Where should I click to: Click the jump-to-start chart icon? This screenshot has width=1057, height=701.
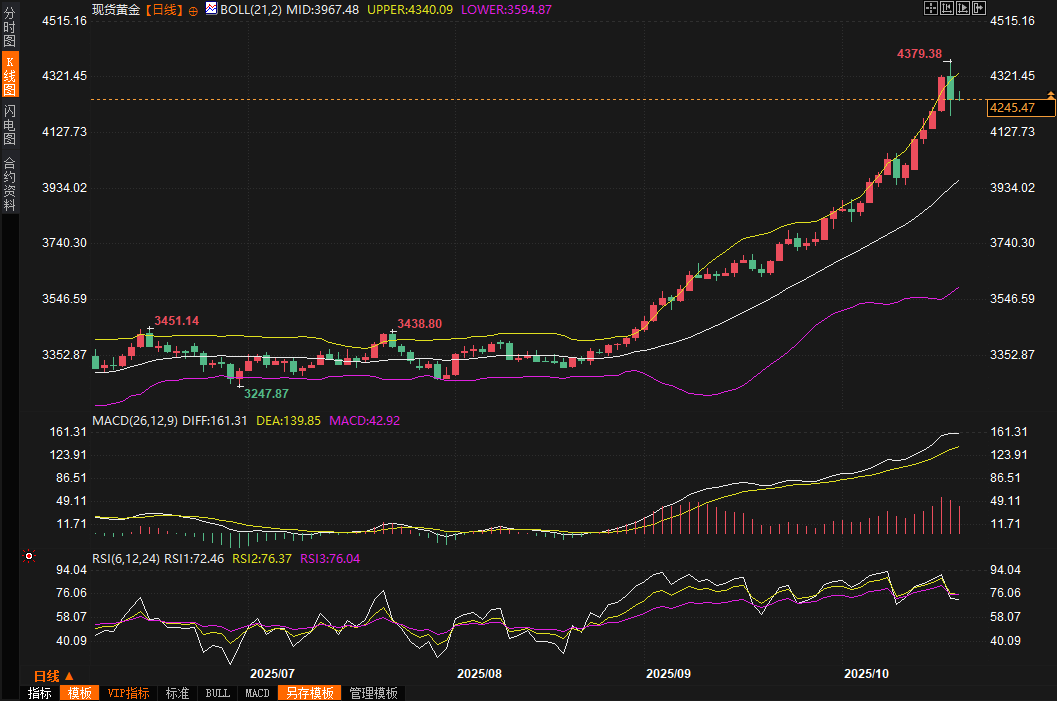tap(947, 9)
